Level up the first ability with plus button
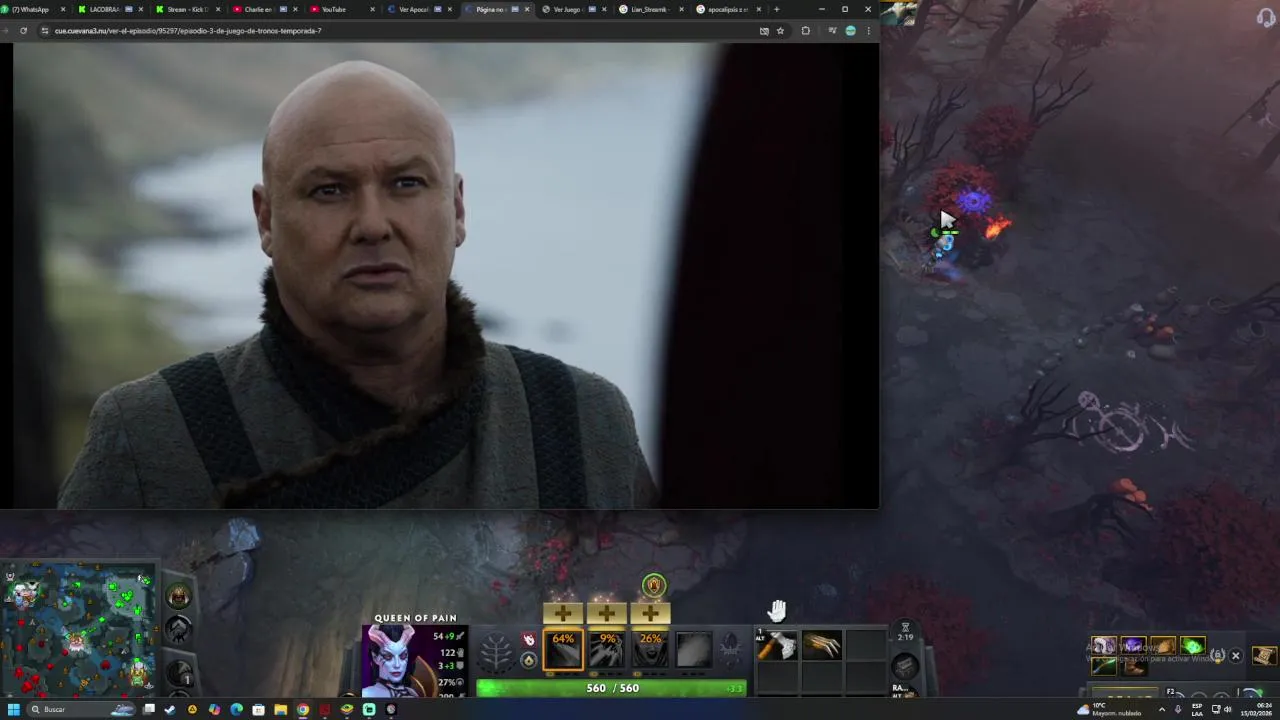The height and width of the screenshot is (720, 1280). (562, 613)
